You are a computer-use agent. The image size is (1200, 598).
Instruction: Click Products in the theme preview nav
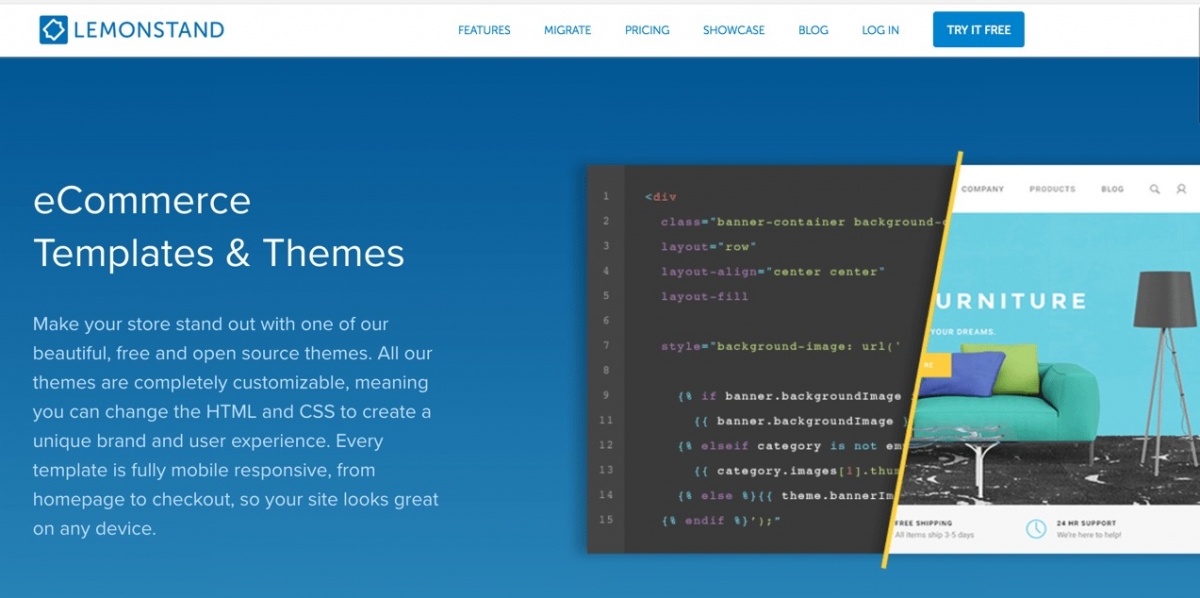pyautogui.click(x=1052, y=189)
